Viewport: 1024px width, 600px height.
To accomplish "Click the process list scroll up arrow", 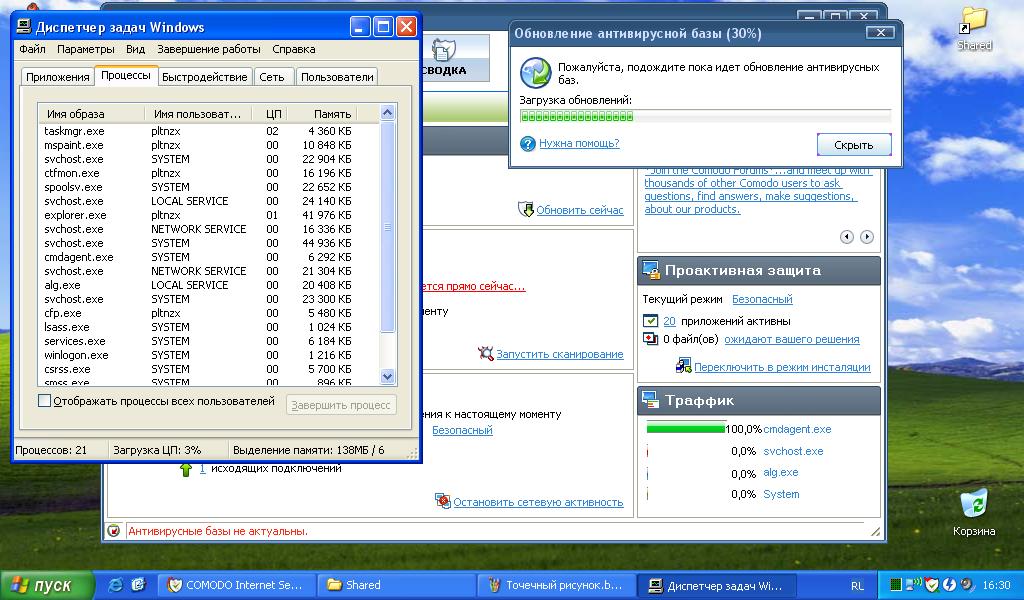I will [x=387, y=112].
